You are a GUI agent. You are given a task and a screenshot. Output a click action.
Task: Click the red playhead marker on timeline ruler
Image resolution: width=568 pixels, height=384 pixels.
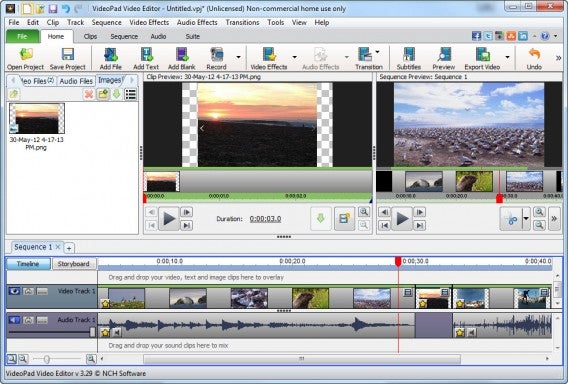398,262
